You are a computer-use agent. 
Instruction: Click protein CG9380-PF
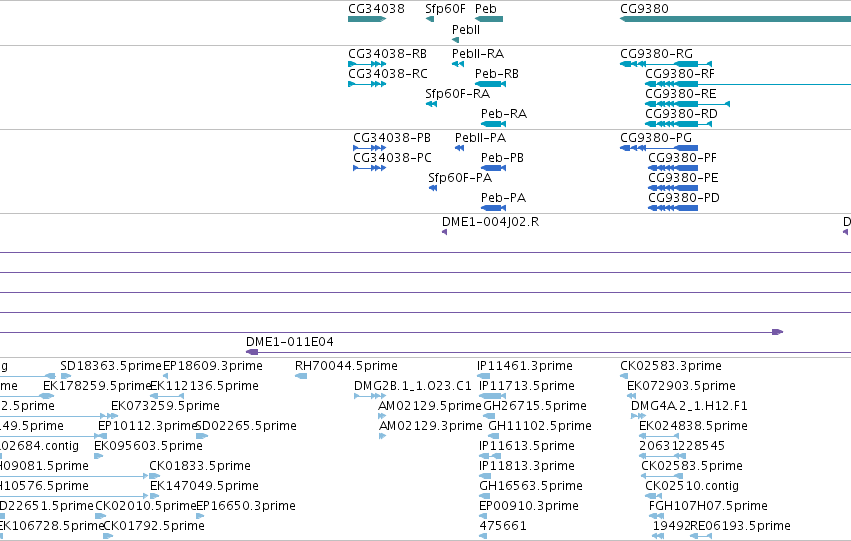tap(673, 168)
